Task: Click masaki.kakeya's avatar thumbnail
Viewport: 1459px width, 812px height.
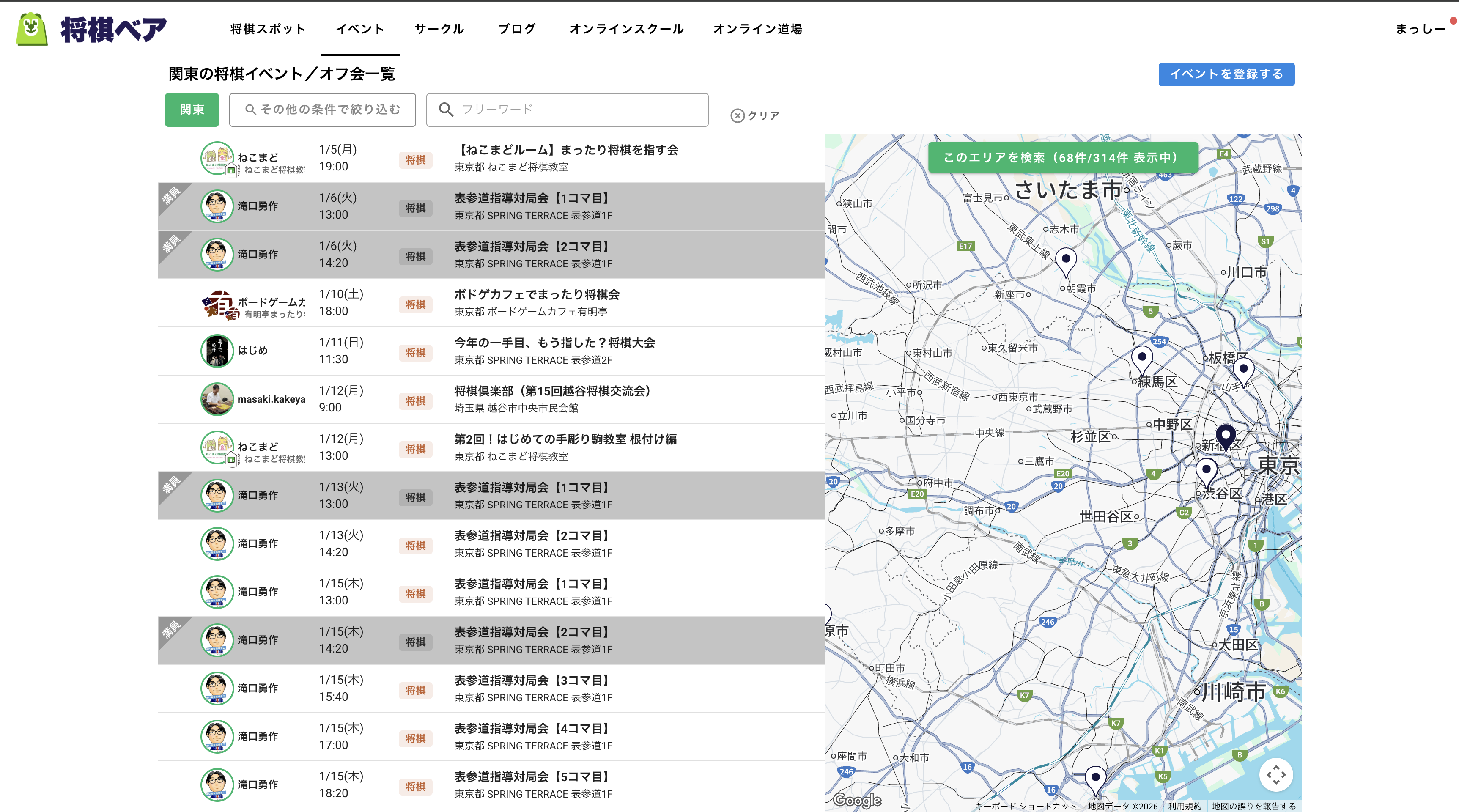Action: coord(217,399)
